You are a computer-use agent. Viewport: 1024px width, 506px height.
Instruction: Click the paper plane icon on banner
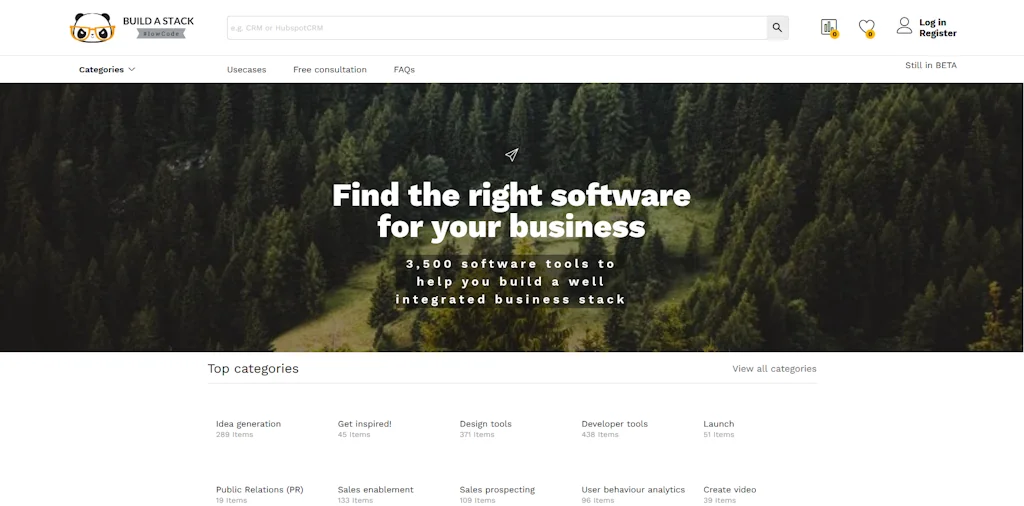[511, 155]
